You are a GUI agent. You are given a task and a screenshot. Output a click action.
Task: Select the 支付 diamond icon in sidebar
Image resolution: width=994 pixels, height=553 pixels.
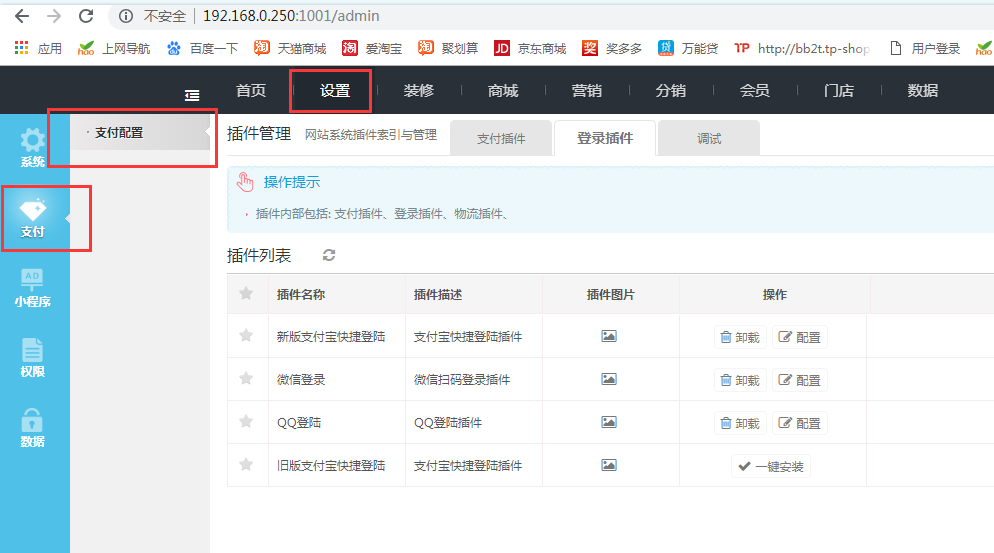(33, 216)
